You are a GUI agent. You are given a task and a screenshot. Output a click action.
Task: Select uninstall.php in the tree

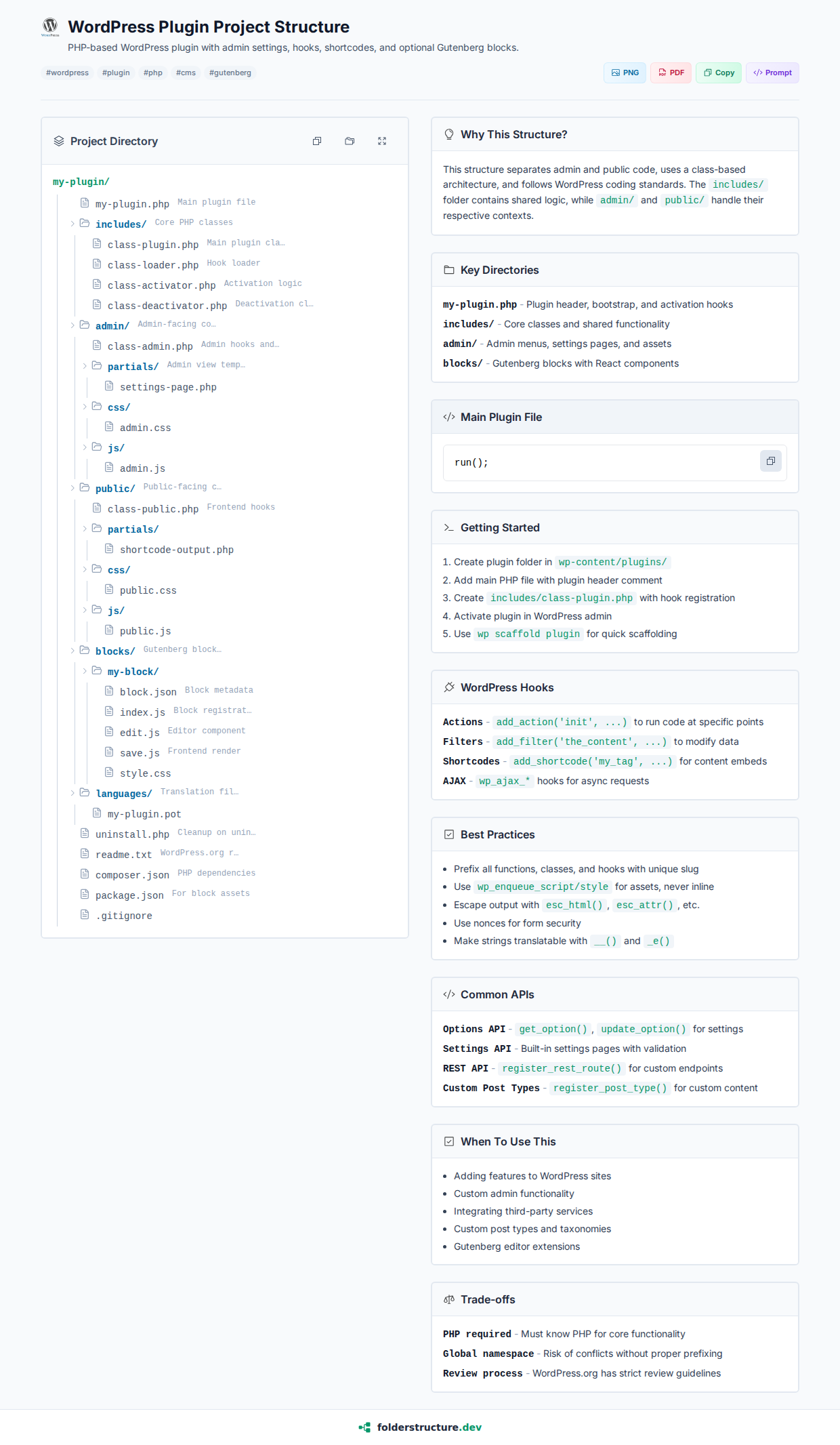[132, 834]
